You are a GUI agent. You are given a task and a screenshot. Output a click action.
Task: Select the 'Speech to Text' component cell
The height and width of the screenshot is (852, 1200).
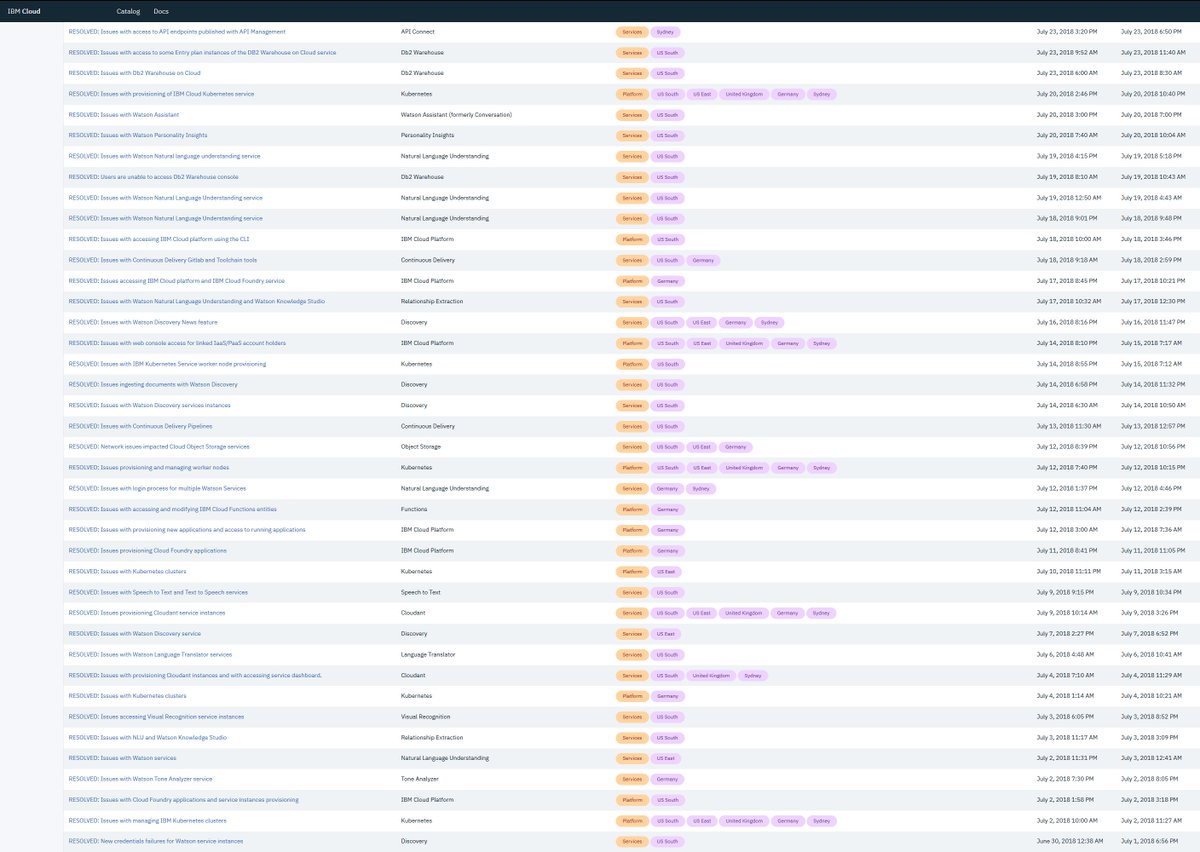tap(421, 592)
